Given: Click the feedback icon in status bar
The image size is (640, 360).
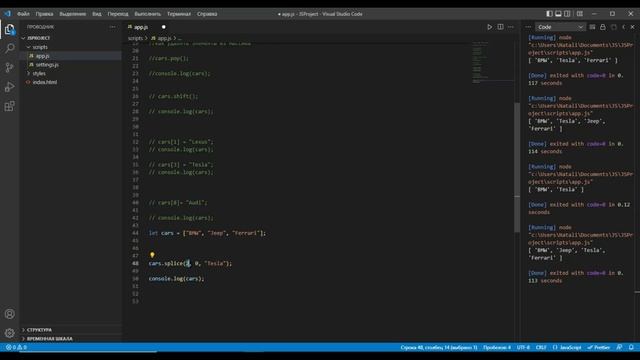Looking at the screenshot, I should click(x=619, y=347).
